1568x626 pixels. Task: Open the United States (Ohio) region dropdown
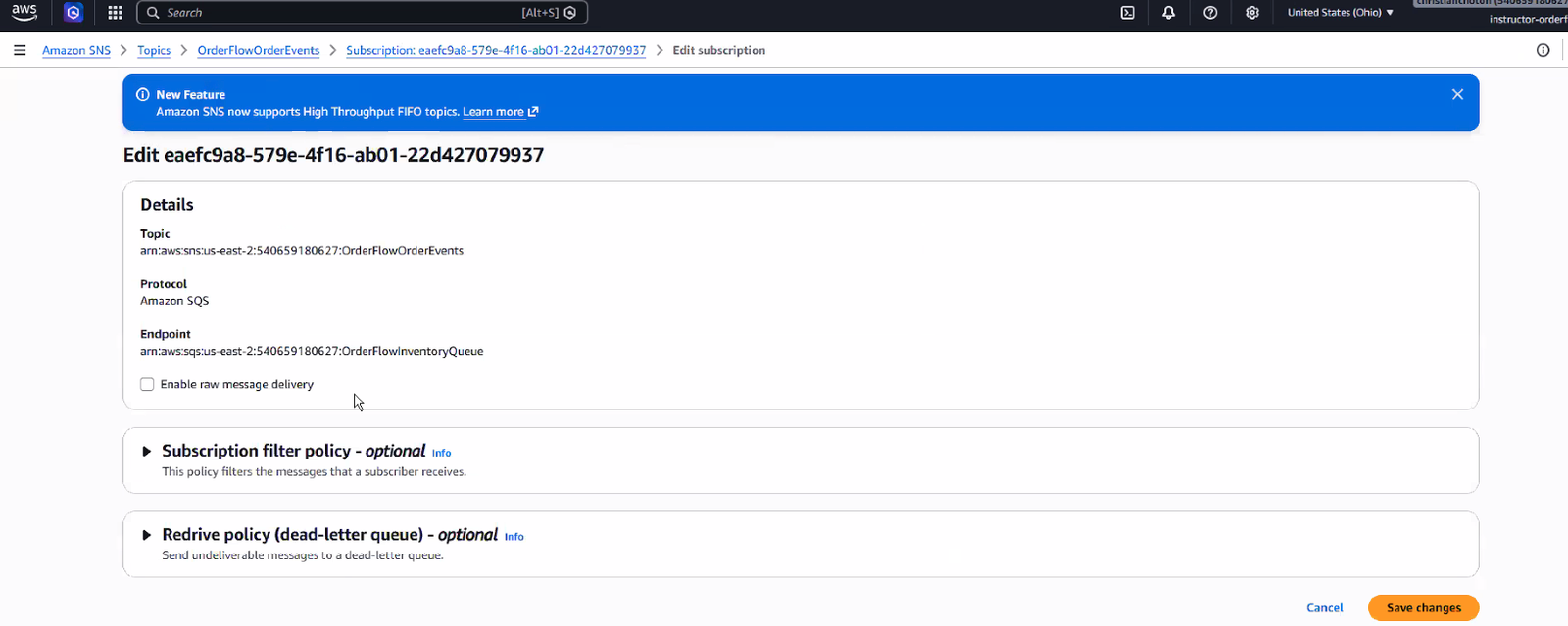coord(1340,13)
